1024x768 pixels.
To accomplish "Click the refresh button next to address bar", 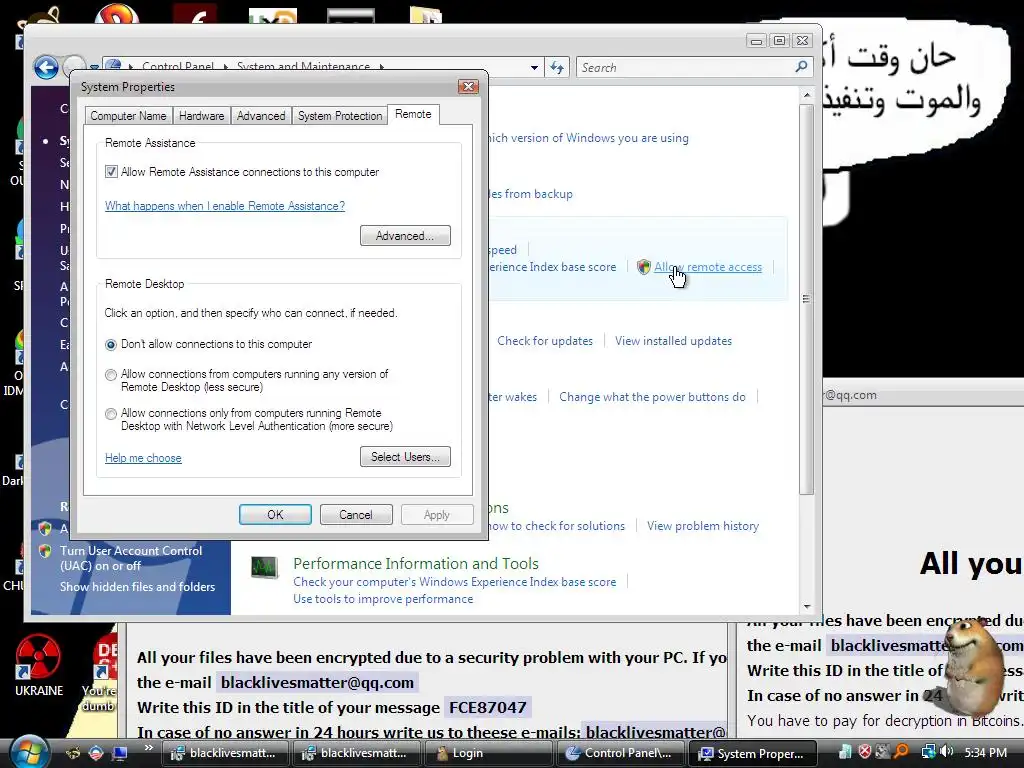I will (557, 67).
